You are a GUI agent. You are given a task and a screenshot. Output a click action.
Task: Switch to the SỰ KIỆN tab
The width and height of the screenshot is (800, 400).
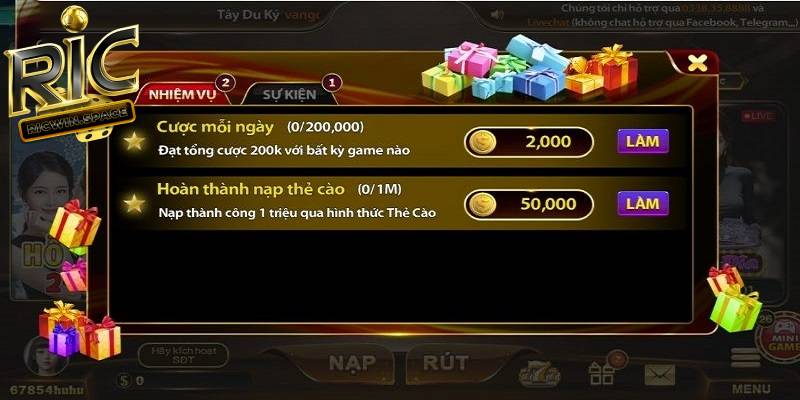289,94
